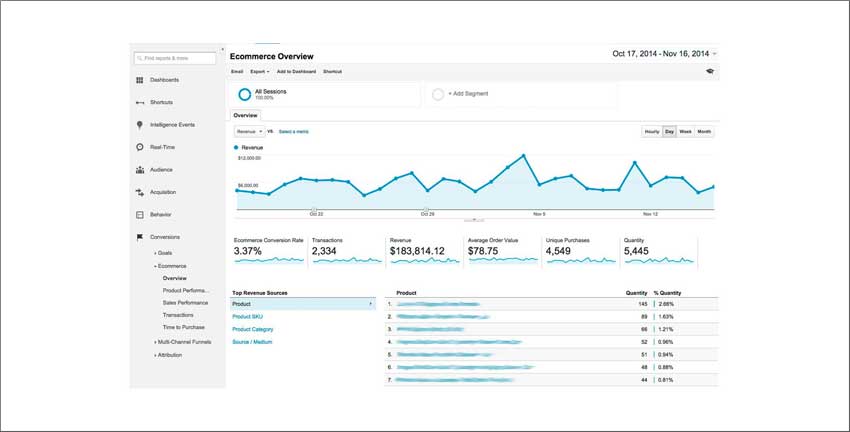
Task: Collapse the Ecommerce tree item
Action: tap(170, 266)
